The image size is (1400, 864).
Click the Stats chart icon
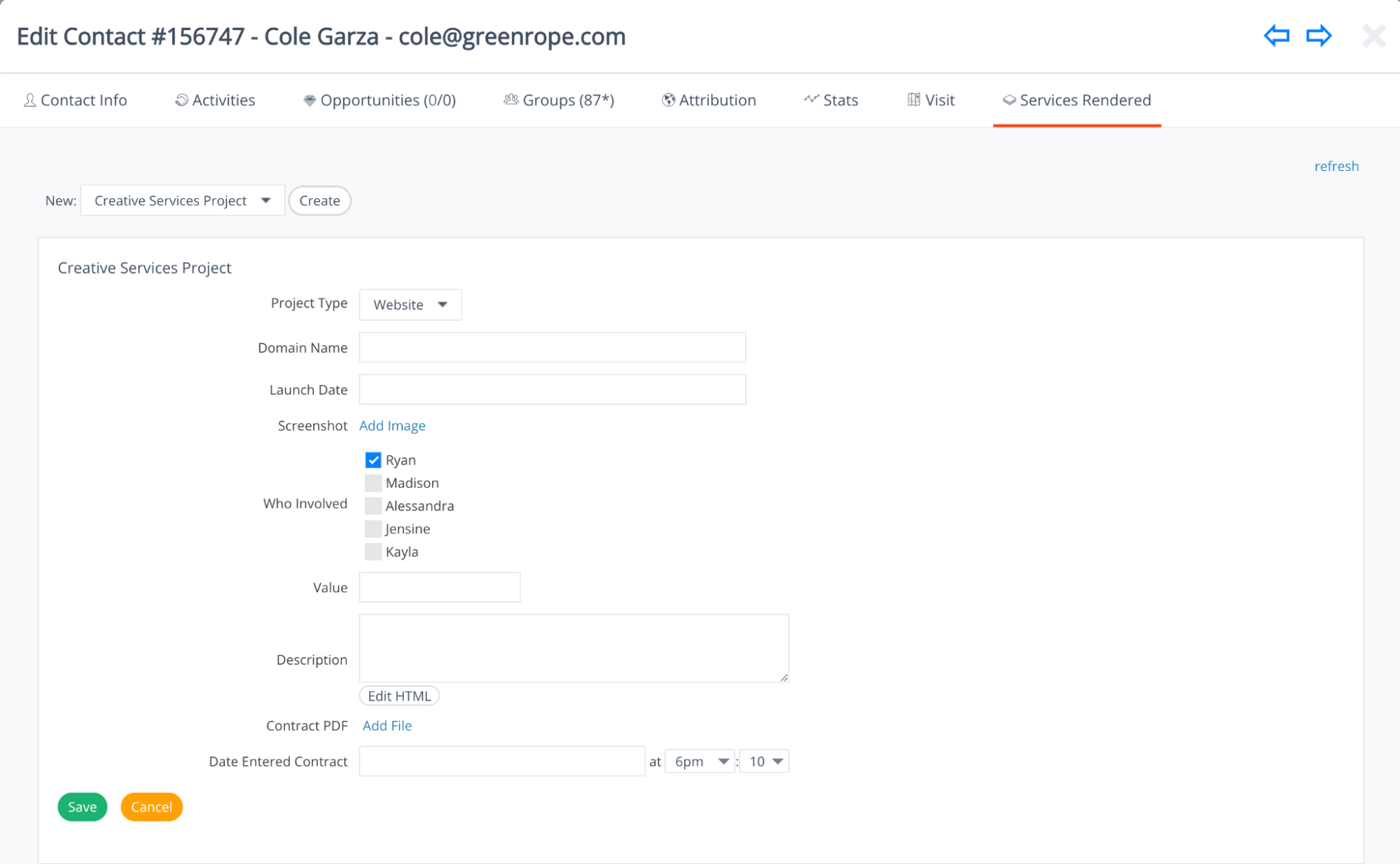[x=811, y=100]
